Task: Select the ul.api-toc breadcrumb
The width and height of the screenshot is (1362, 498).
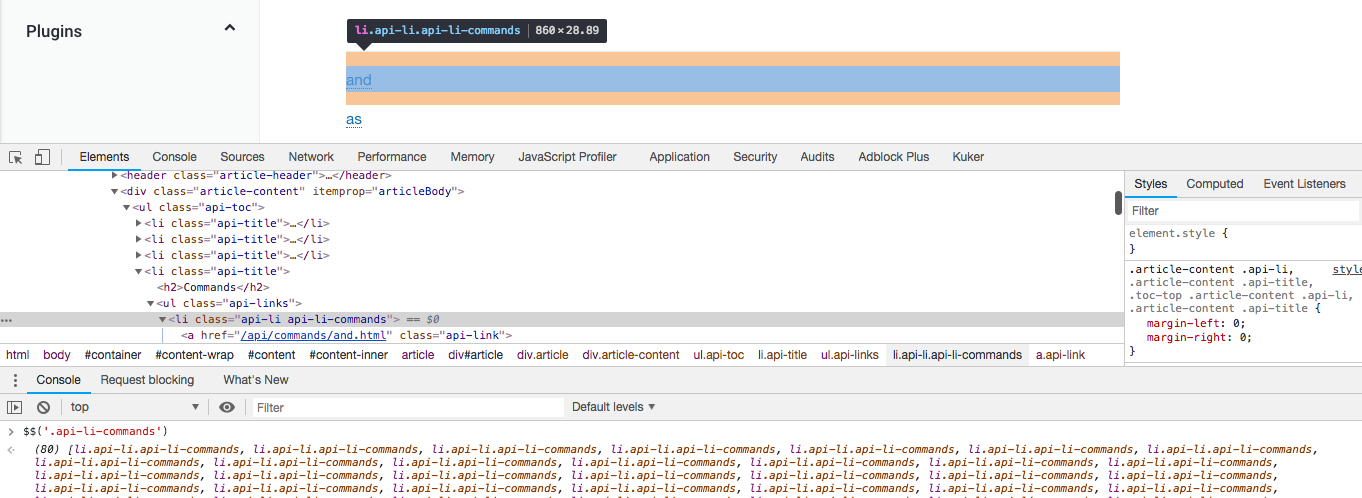Action: pos(719,355)
